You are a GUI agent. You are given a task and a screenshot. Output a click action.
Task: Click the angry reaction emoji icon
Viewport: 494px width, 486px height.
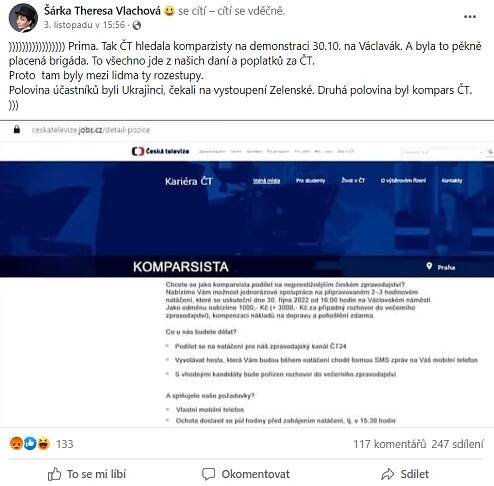pos(16,443)
